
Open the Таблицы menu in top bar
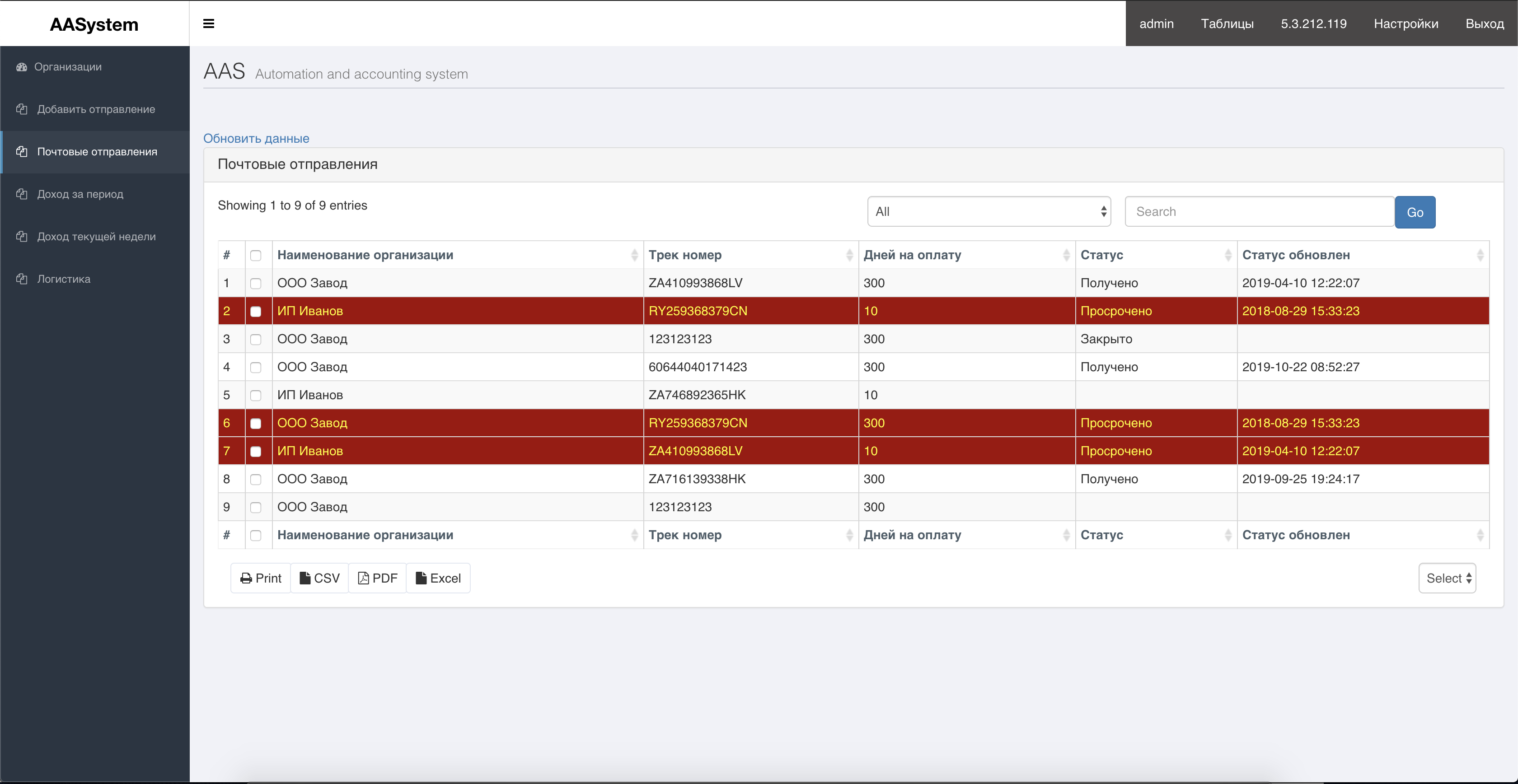pos(1227,23)
